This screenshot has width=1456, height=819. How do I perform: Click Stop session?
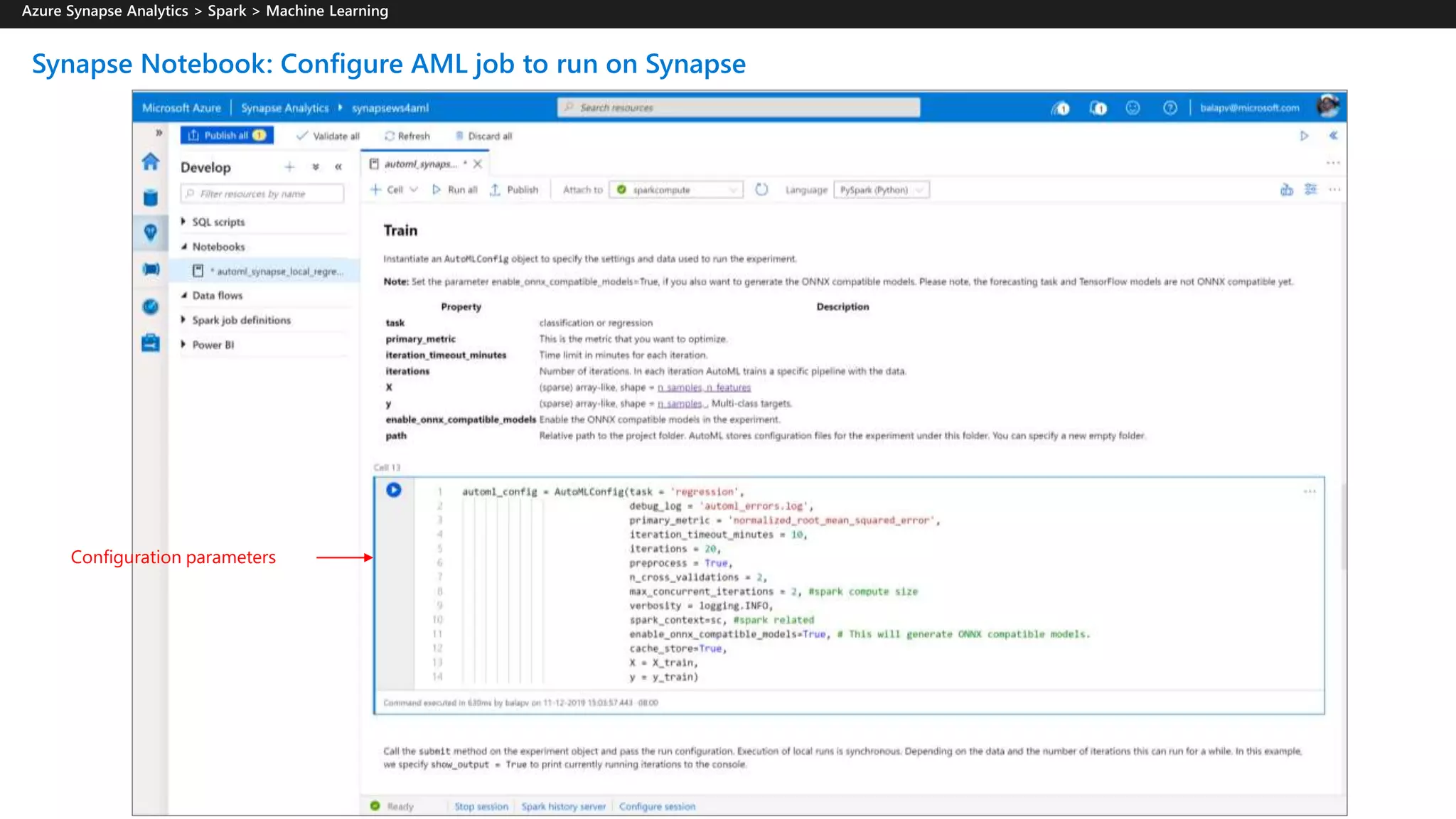tap(481, 806)
